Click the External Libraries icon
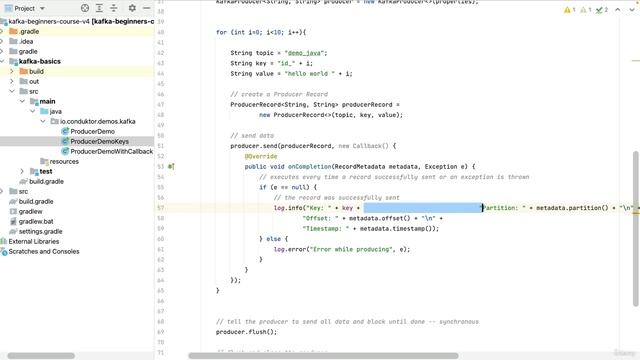 (4, 241)
